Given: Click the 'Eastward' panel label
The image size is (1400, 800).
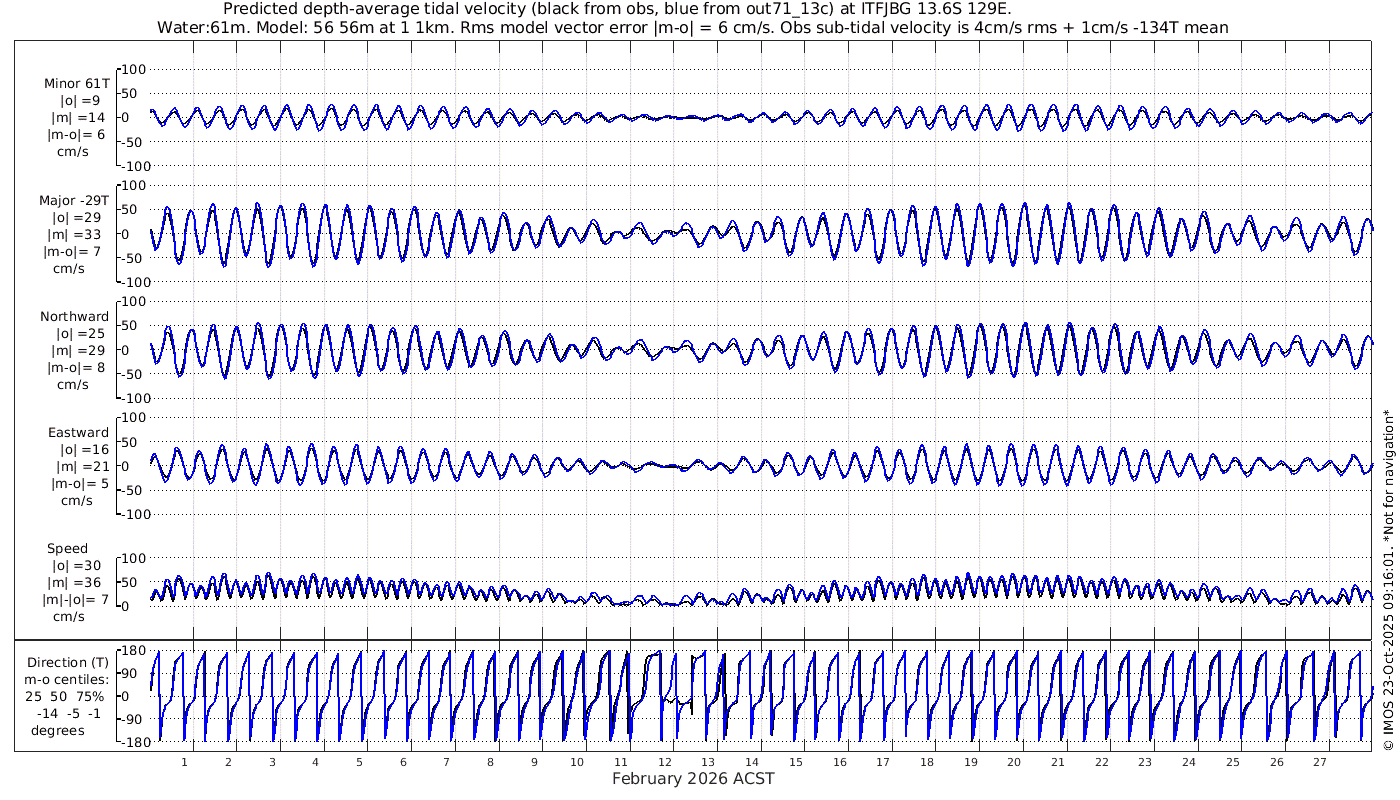Looking at the screenshot, I should pyautogui.click(x=77, y=432).
